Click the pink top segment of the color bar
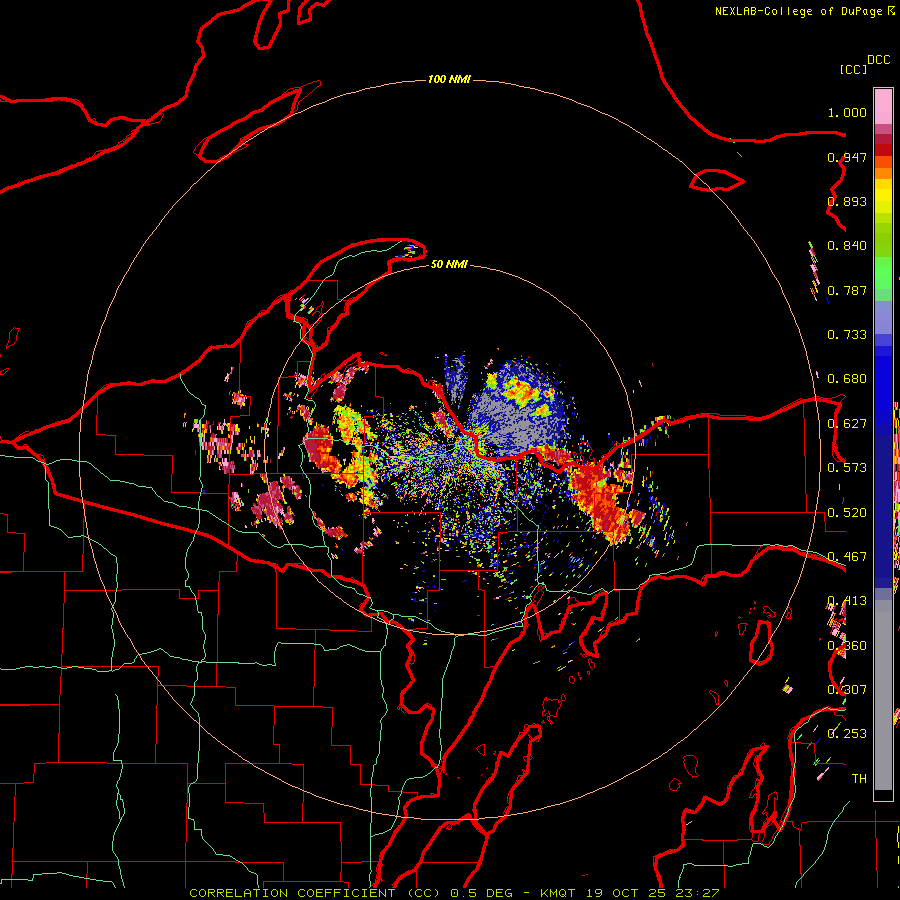The width and height of the screenshot is (900, 900). pos(883,106)
